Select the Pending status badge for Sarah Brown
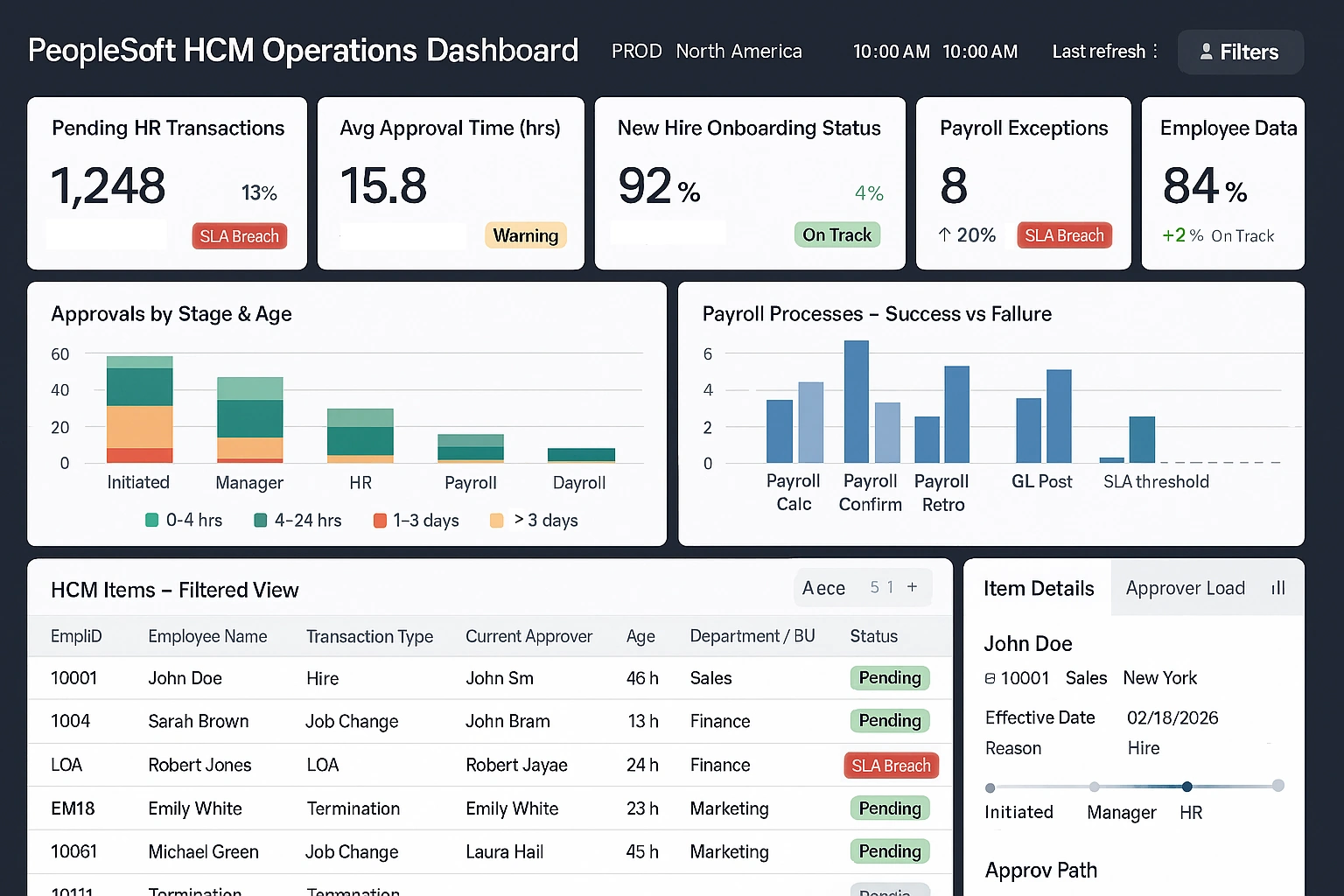Image resolution: width=1344 pixels, height=896 pixels. (x=890, y=720)
